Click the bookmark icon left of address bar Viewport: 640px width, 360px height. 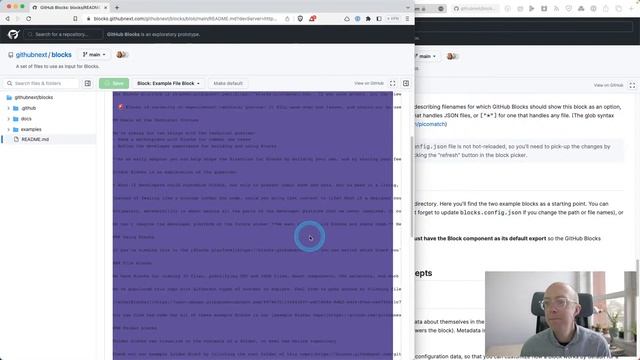tap(75, 19)
